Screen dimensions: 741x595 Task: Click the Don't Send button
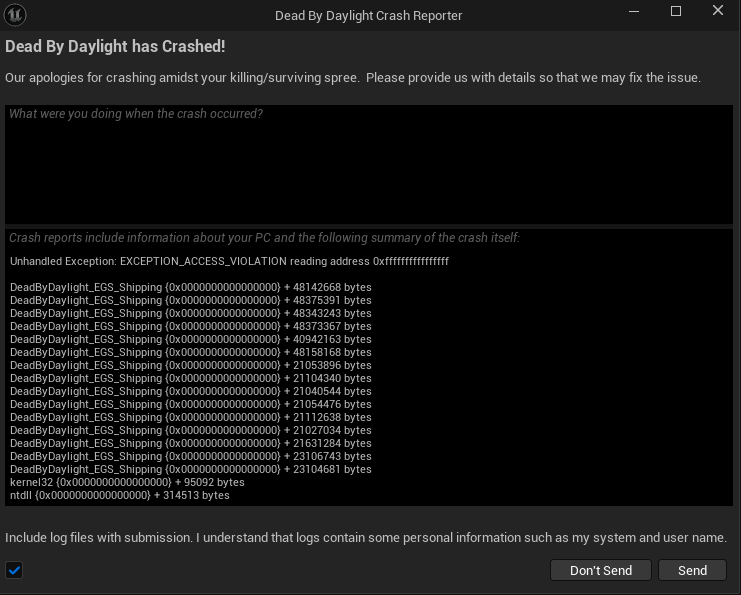click(x=601, y=570)
